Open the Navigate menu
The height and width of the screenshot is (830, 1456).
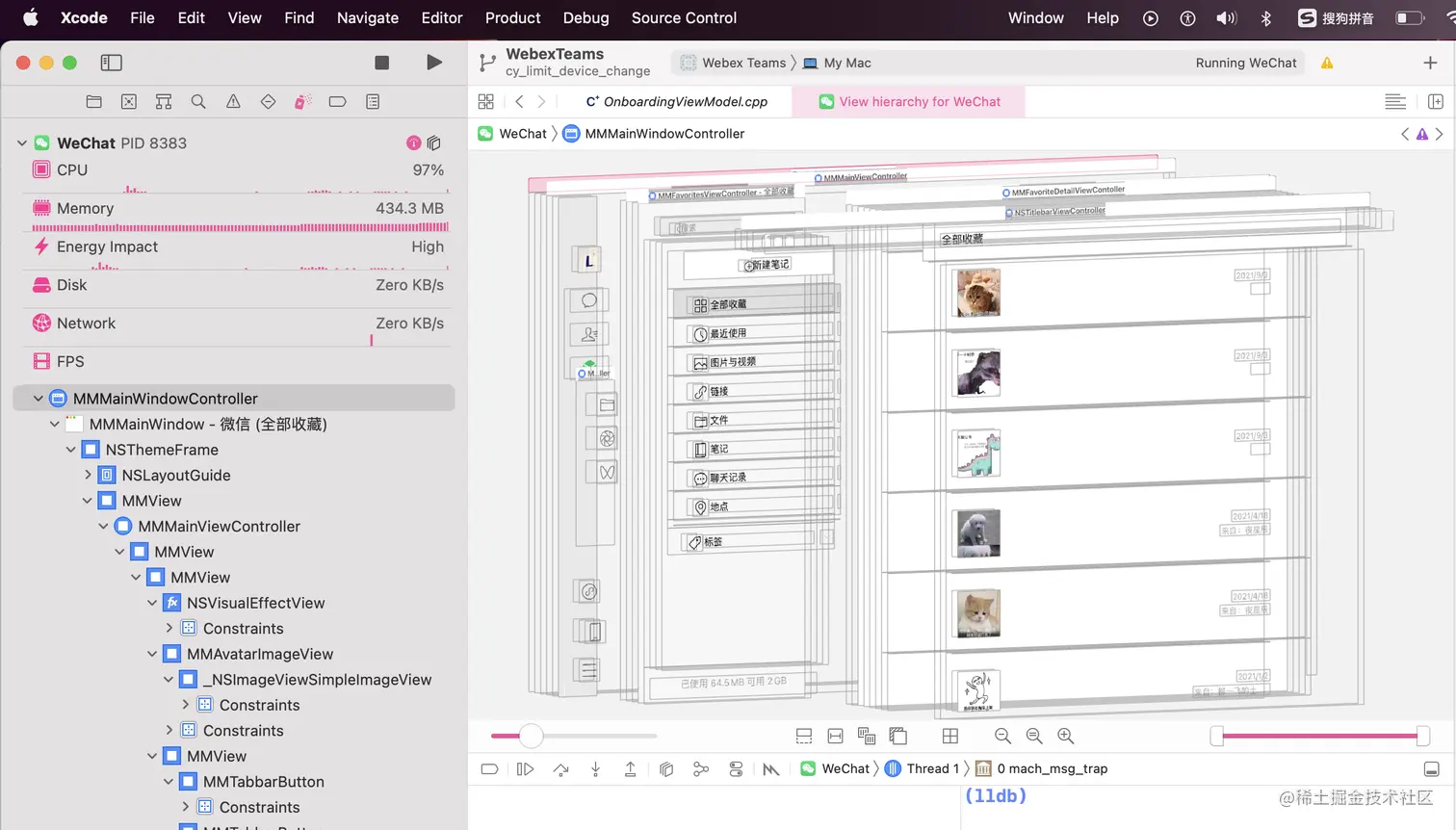click(x=368, y=17)
